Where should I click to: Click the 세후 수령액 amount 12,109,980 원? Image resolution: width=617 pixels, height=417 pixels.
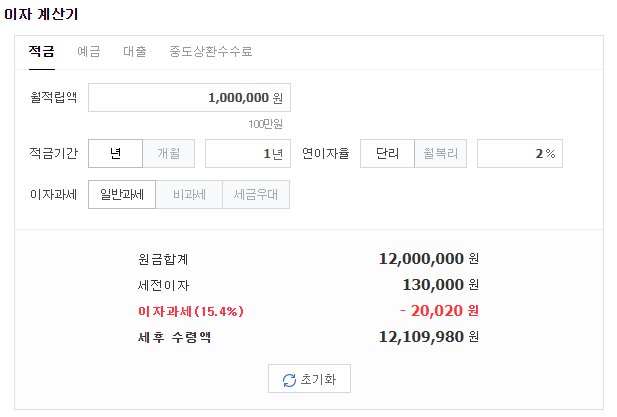[x=429, y=337]
